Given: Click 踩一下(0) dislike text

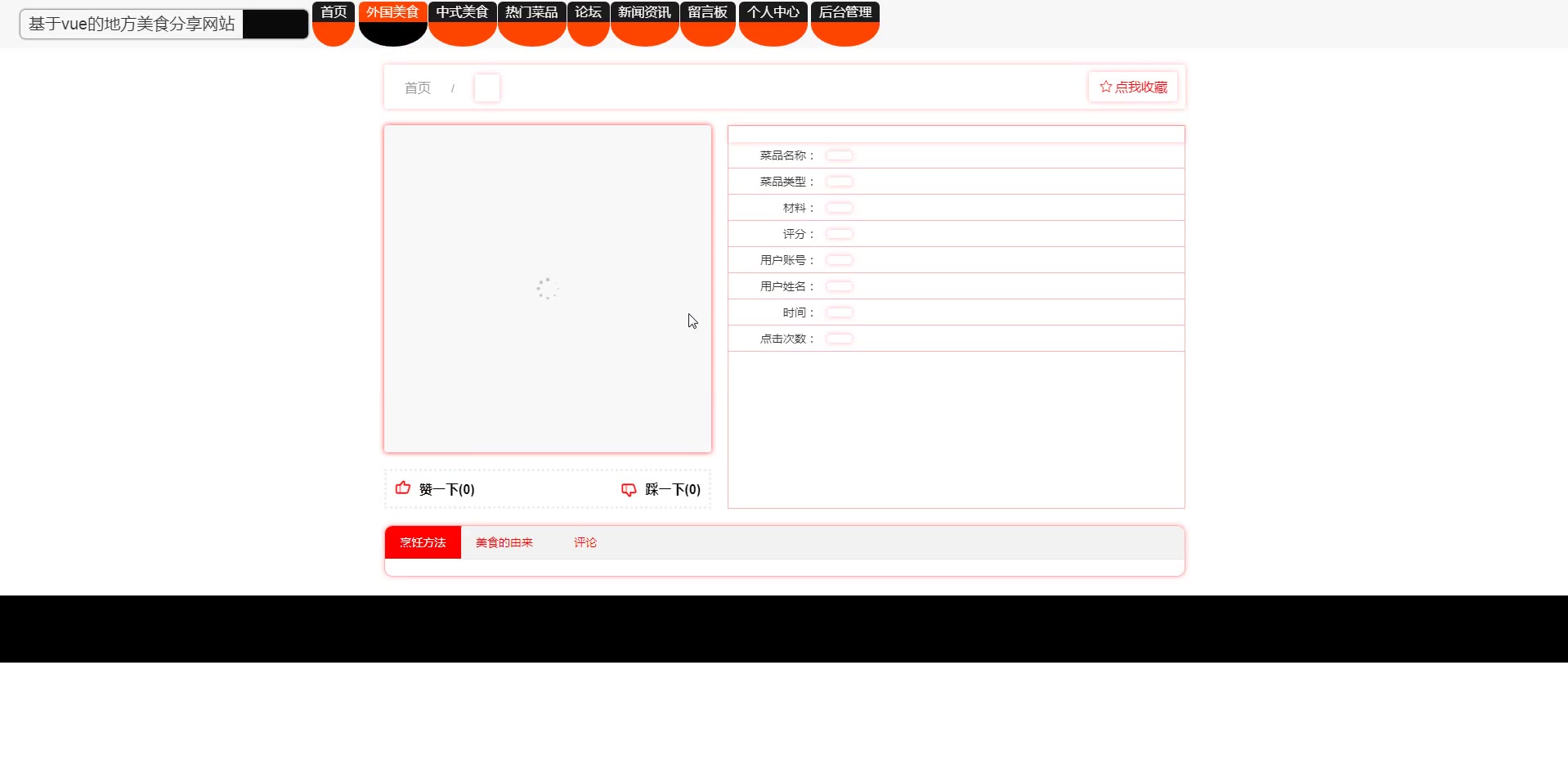Looking at the screenshot, I should point(673,489).
